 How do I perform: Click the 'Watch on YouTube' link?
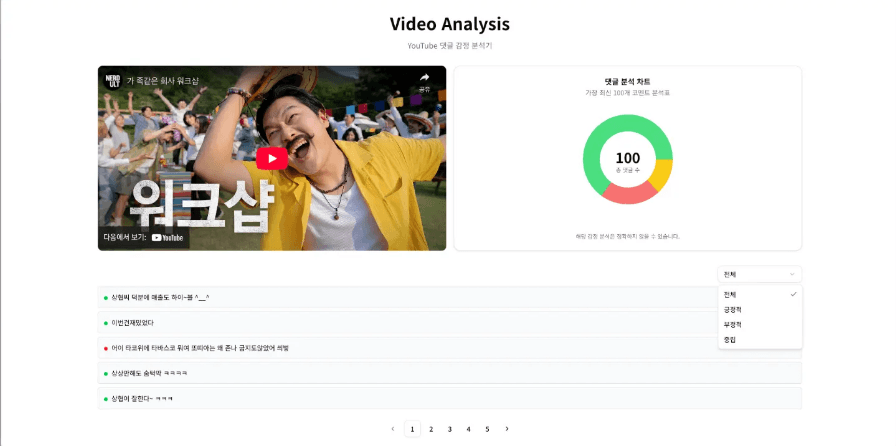143,238
